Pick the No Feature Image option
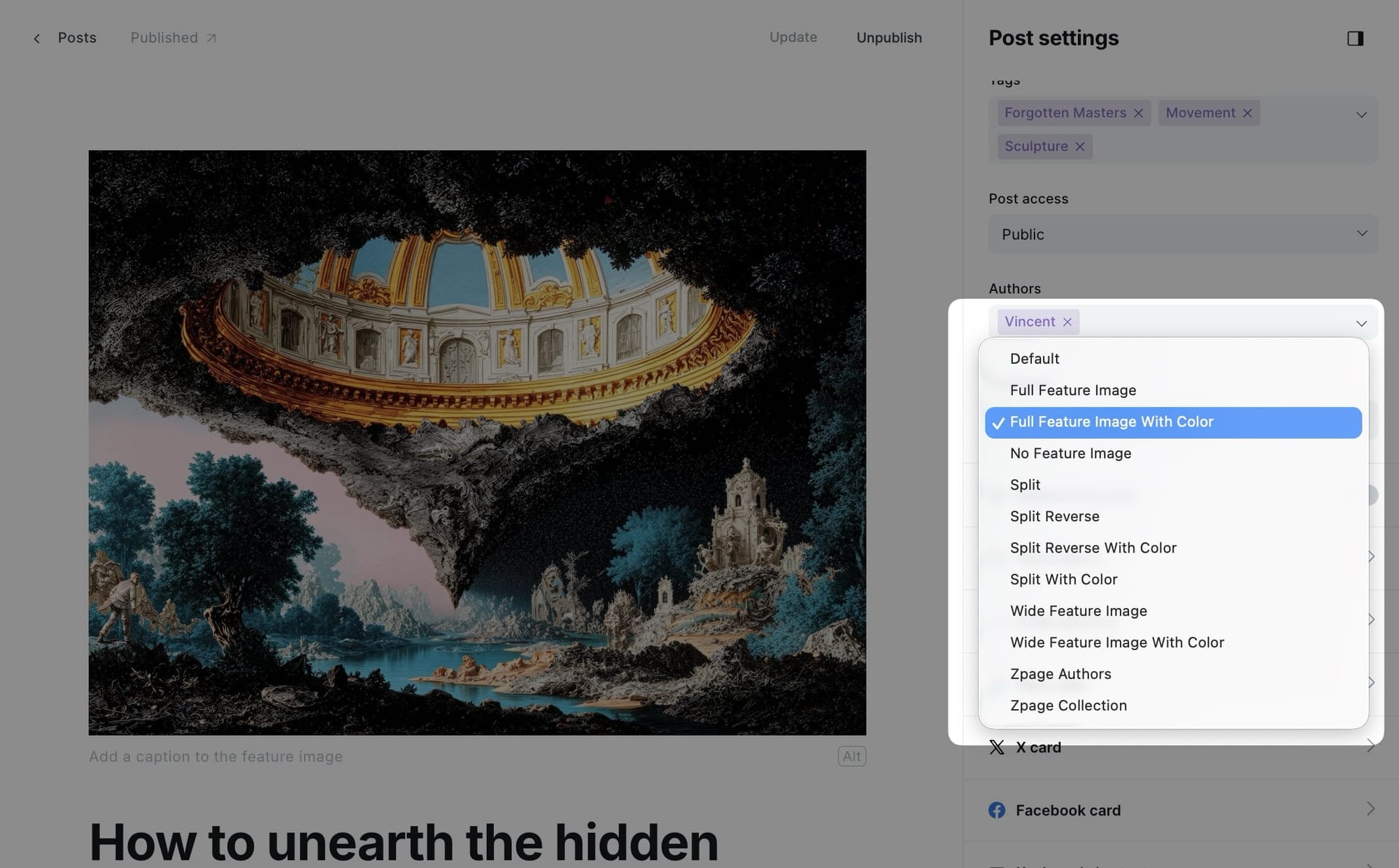The width and height of the screenshot is (1399, 868). 1070,453
